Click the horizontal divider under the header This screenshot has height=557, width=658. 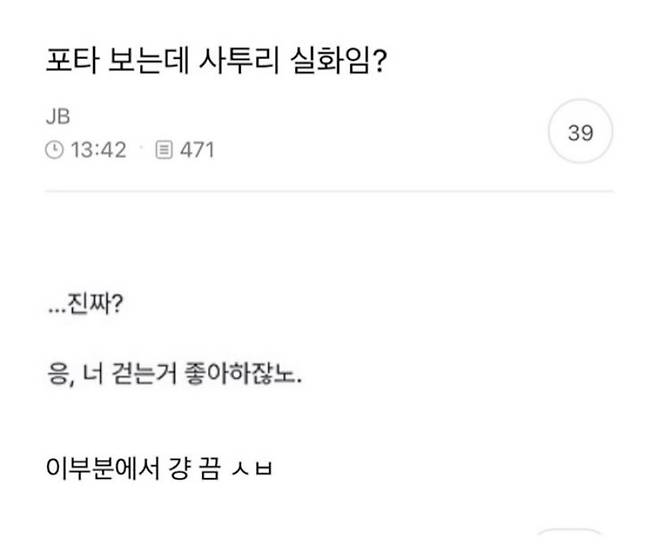tap(329, 191)
